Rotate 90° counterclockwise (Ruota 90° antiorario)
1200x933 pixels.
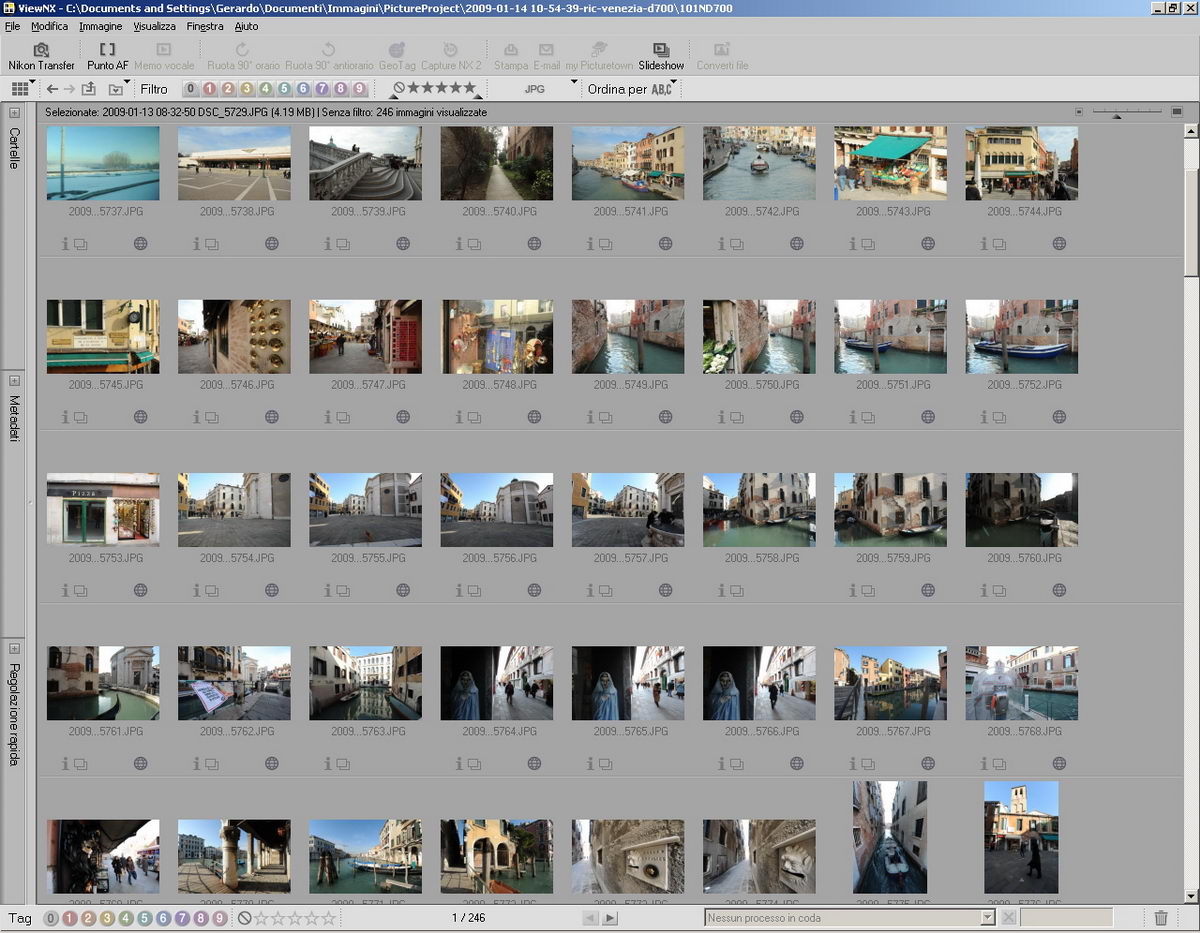click(329, 56)
